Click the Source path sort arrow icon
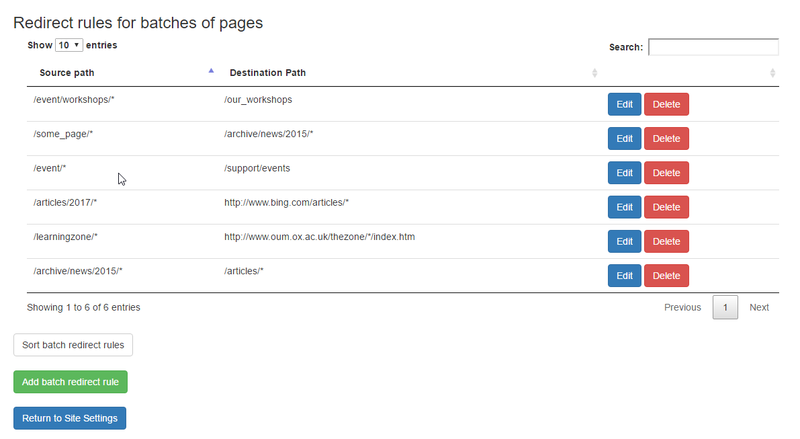 210,72
